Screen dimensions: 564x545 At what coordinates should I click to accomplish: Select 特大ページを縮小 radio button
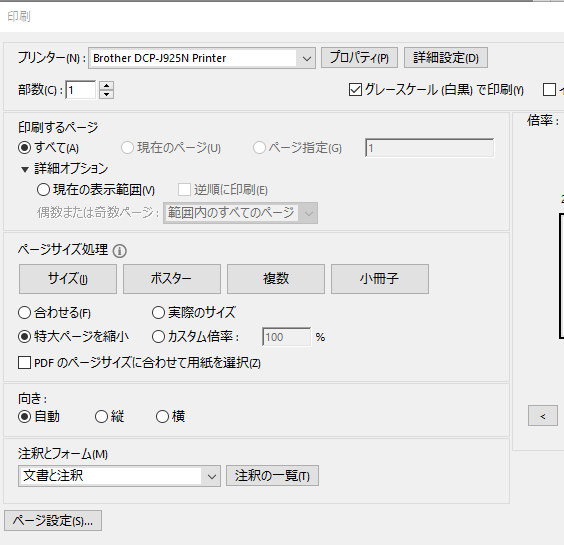point(24,337)
